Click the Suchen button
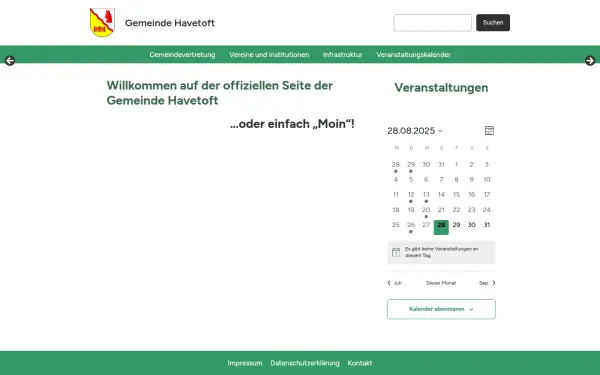This screenshot has height=375, width=600. (x=493, y=23)
